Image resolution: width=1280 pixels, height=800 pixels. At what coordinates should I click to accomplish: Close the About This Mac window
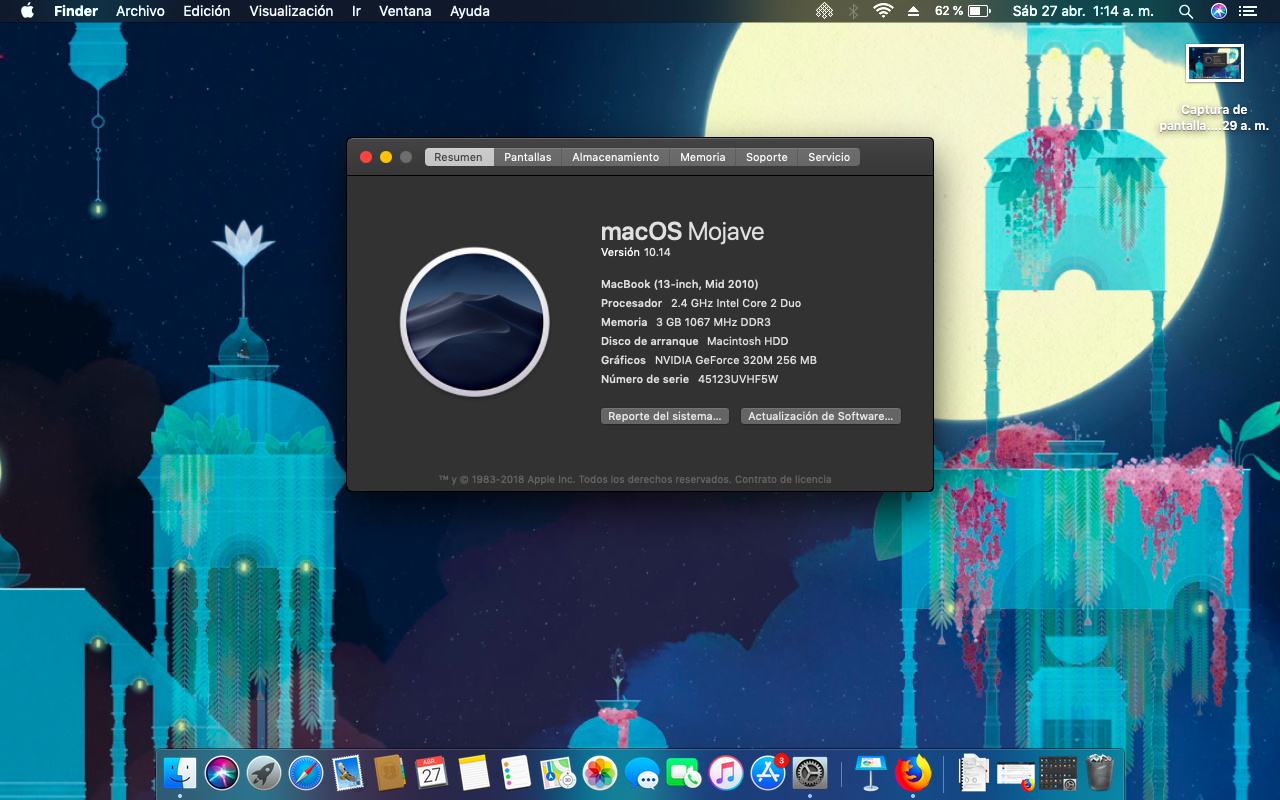pos(366,157)
